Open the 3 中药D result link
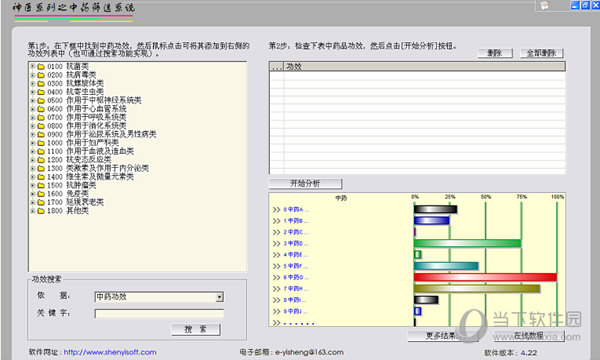This screenshot has width=600, height=360. [296, 244]
